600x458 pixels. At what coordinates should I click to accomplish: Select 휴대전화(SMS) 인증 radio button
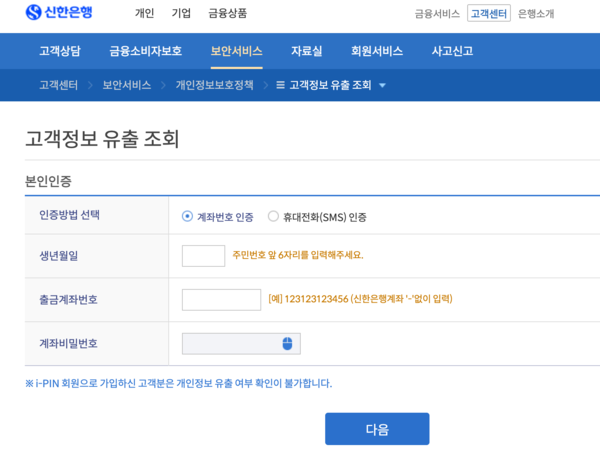[273, 217]
